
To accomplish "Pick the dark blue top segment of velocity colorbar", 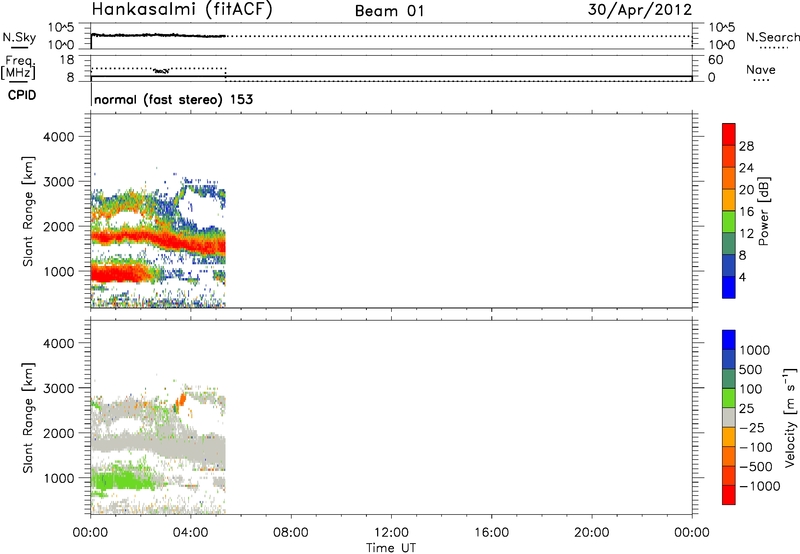I will [729, 340].
